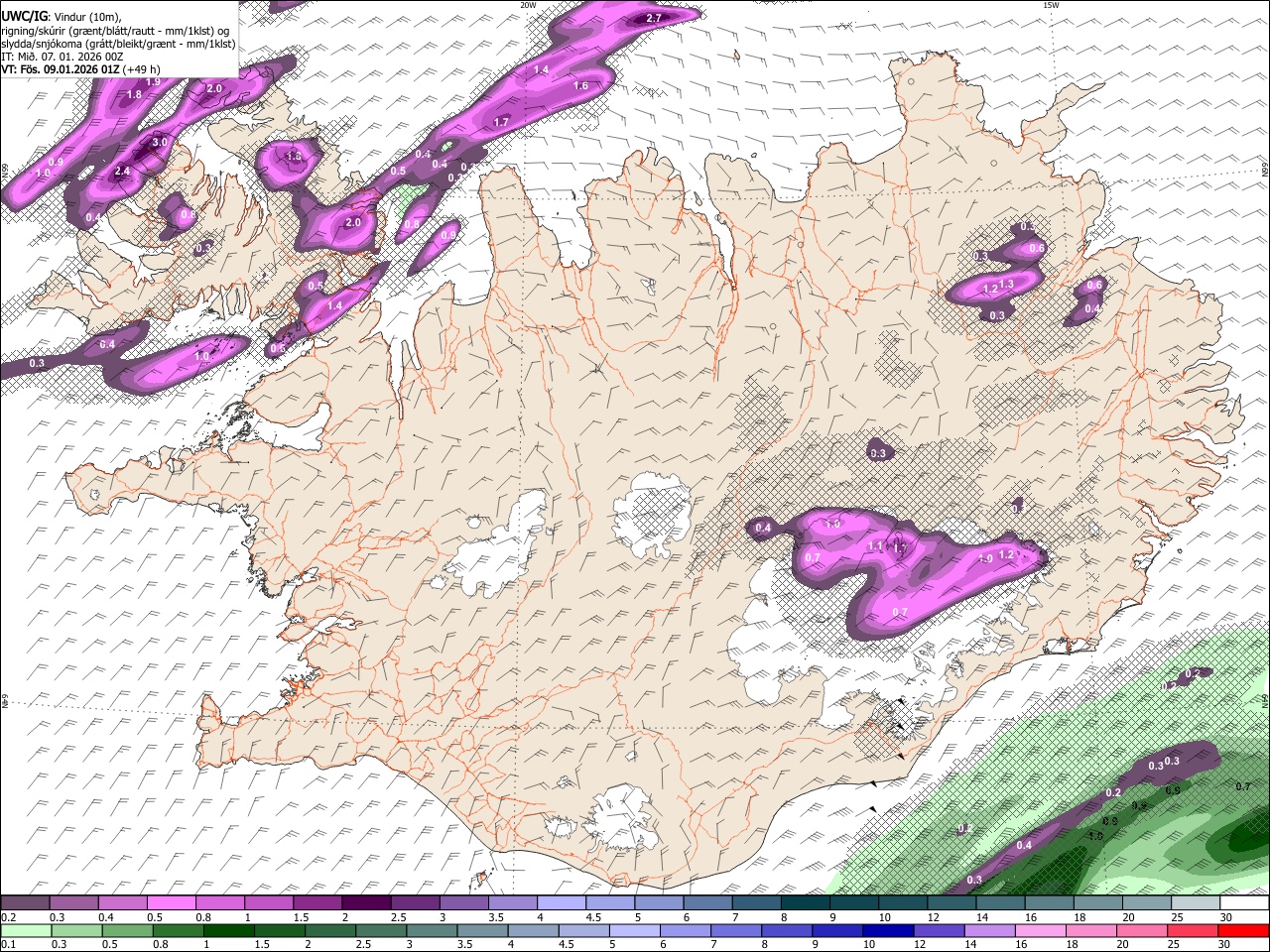Click the 'rigning/skúrir' legend description line
Image resolution: width=1270 pixels, height=952 pixels.
[115, 30]
